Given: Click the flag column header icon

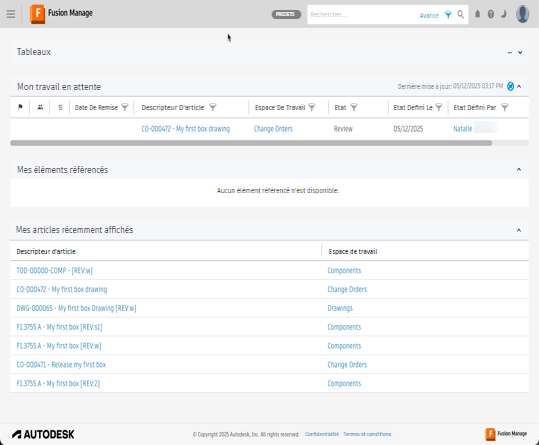Looking at the screenshot, I should pyautogui.click(x=20, y=107).
